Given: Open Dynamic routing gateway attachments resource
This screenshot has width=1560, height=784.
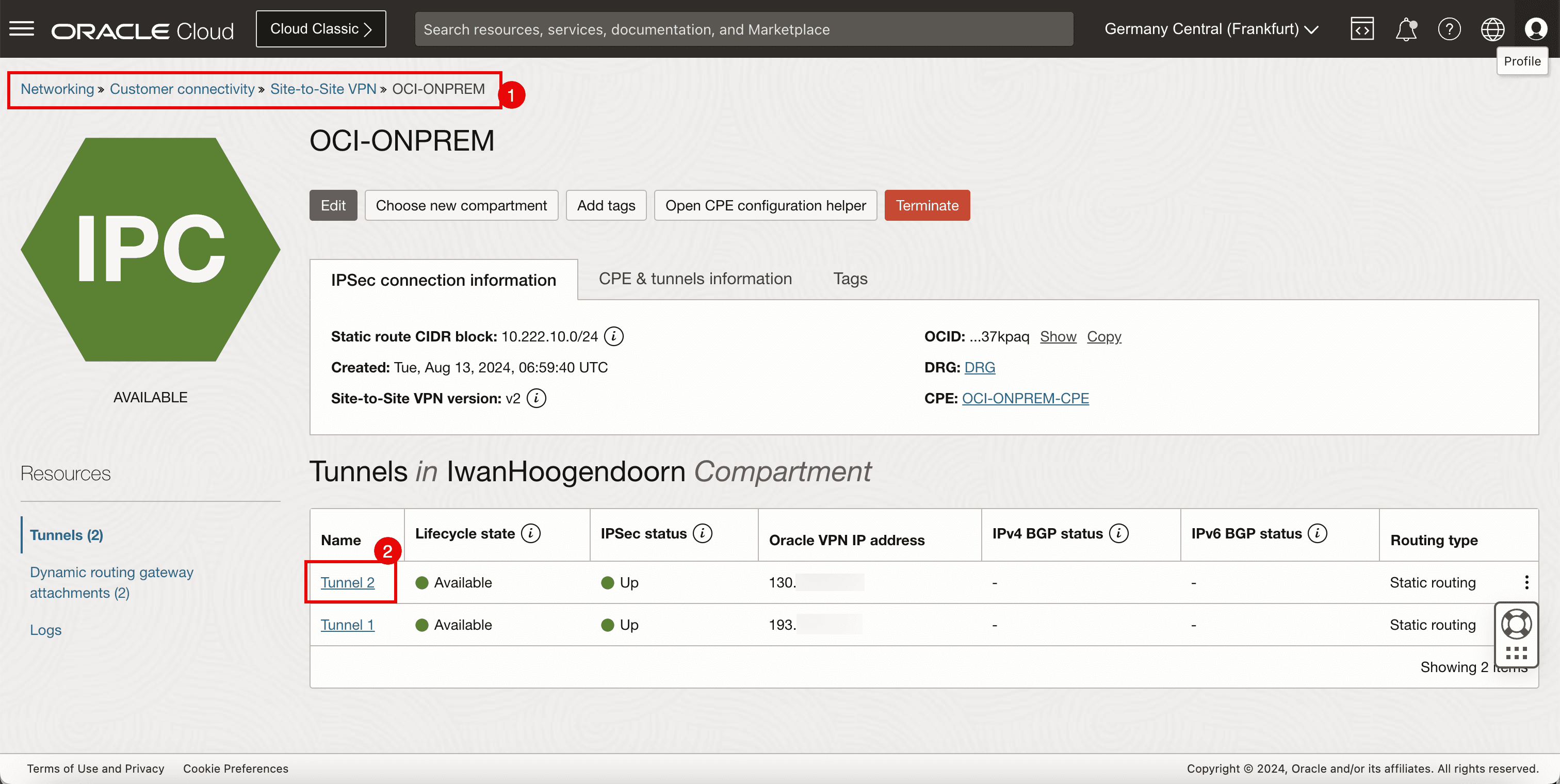Looking at the screenshot, I should (x=111, y=582).
